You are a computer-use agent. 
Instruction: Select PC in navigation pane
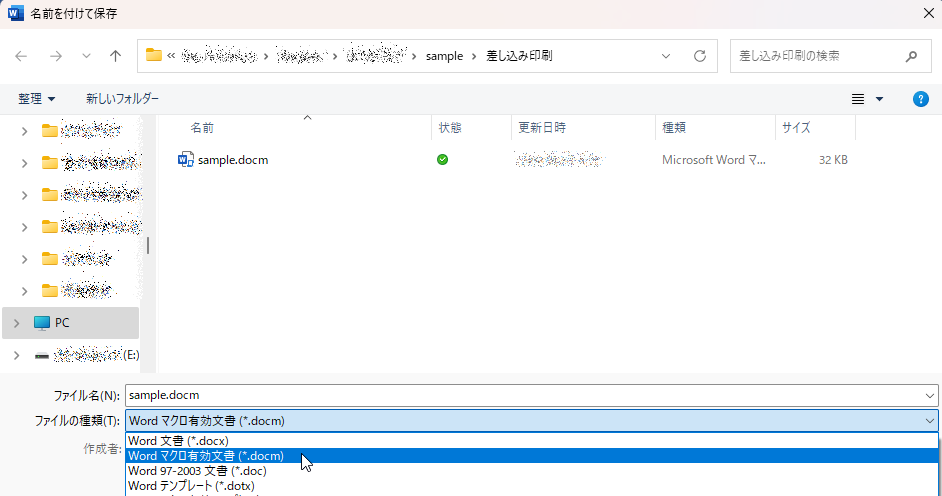[x=71, y=323]
